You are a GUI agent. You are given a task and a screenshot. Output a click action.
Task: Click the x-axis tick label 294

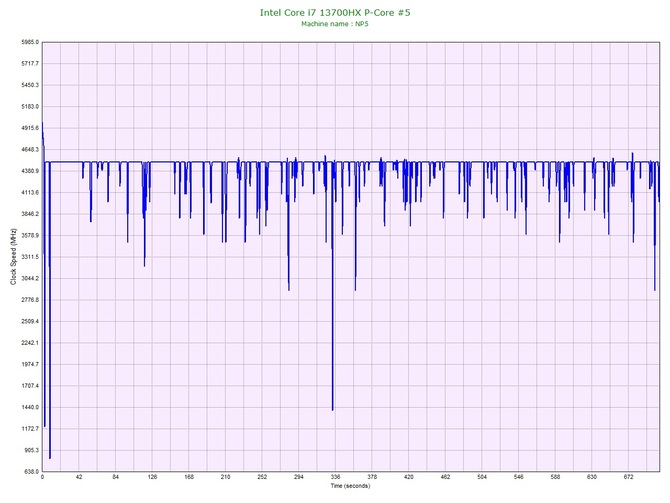(x=299, y=477)
